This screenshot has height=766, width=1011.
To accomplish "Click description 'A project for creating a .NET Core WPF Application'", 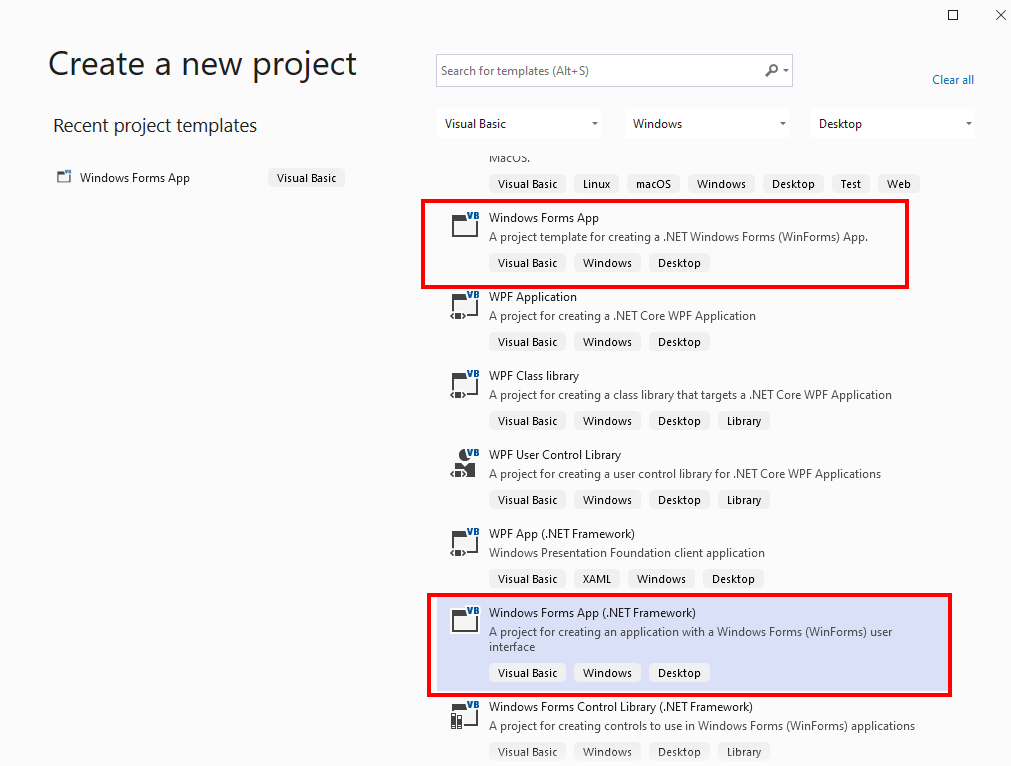I will pos(622,316).
